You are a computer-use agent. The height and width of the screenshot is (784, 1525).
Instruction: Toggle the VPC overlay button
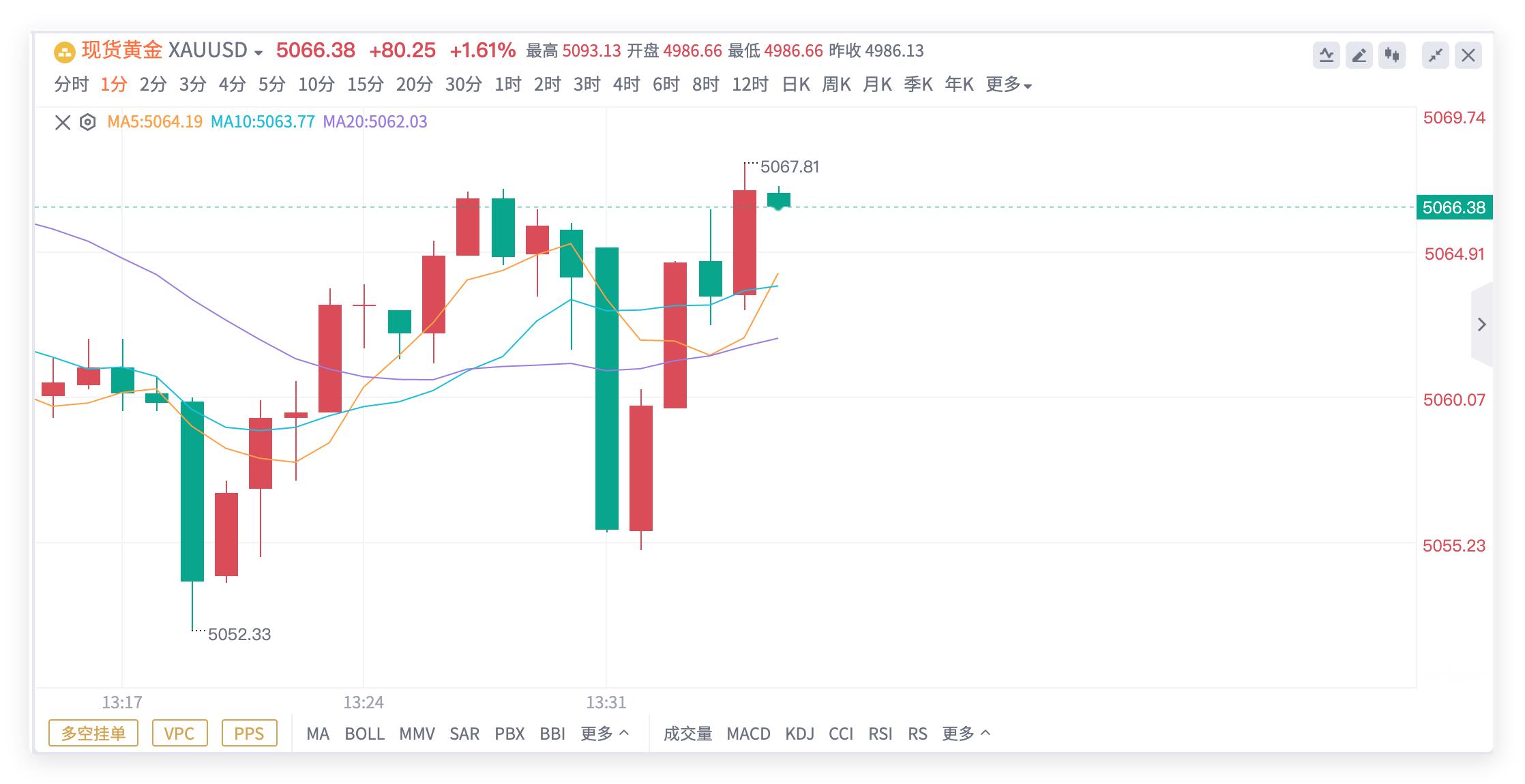(179, 733)
